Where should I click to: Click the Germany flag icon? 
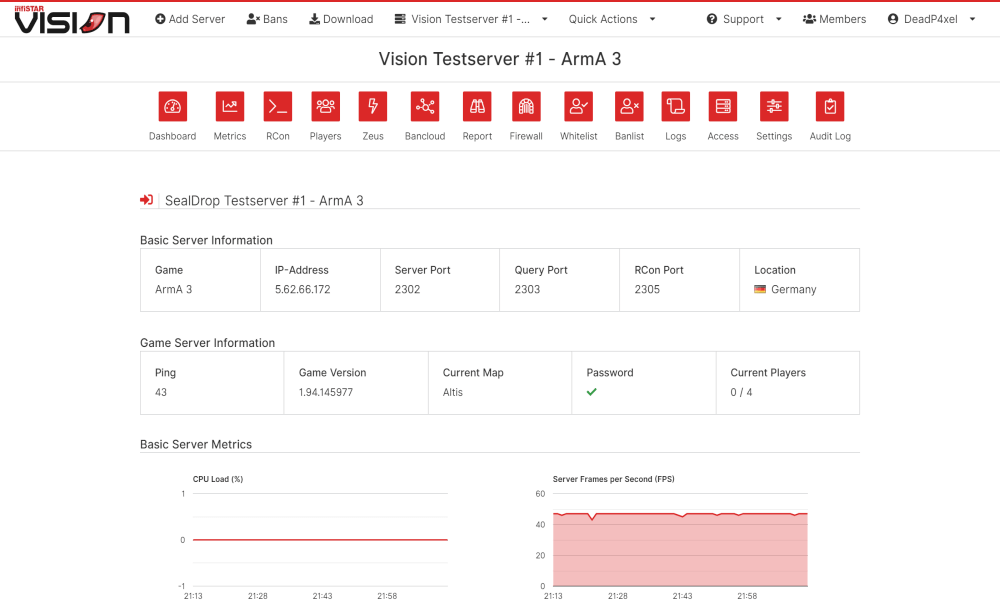pyautogui.click(x=760, y=289)
